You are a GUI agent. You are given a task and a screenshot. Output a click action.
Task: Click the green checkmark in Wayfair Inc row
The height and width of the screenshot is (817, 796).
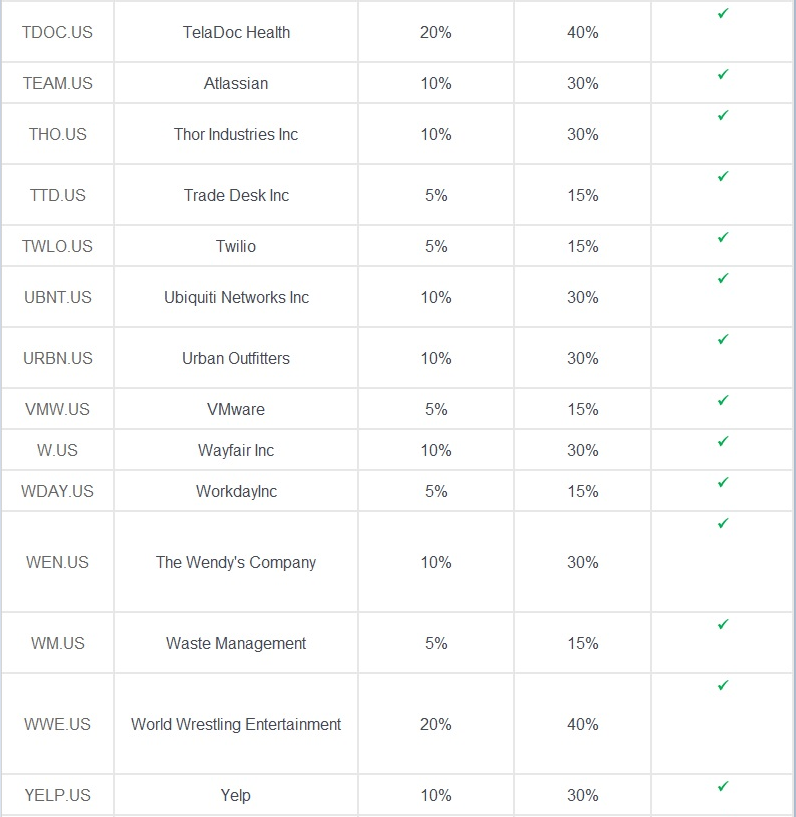(x=723, y=441)
